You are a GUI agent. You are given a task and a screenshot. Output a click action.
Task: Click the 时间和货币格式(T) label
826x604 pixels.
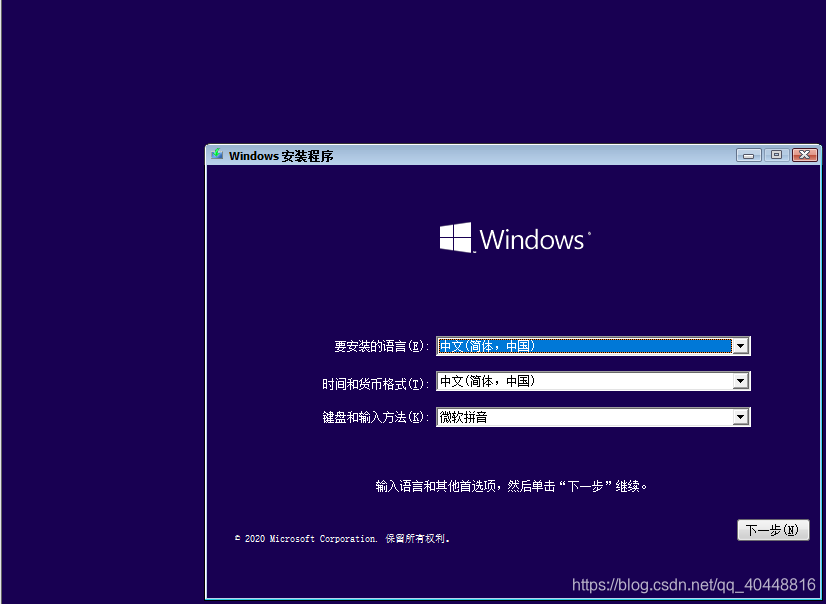coord(376,384)
